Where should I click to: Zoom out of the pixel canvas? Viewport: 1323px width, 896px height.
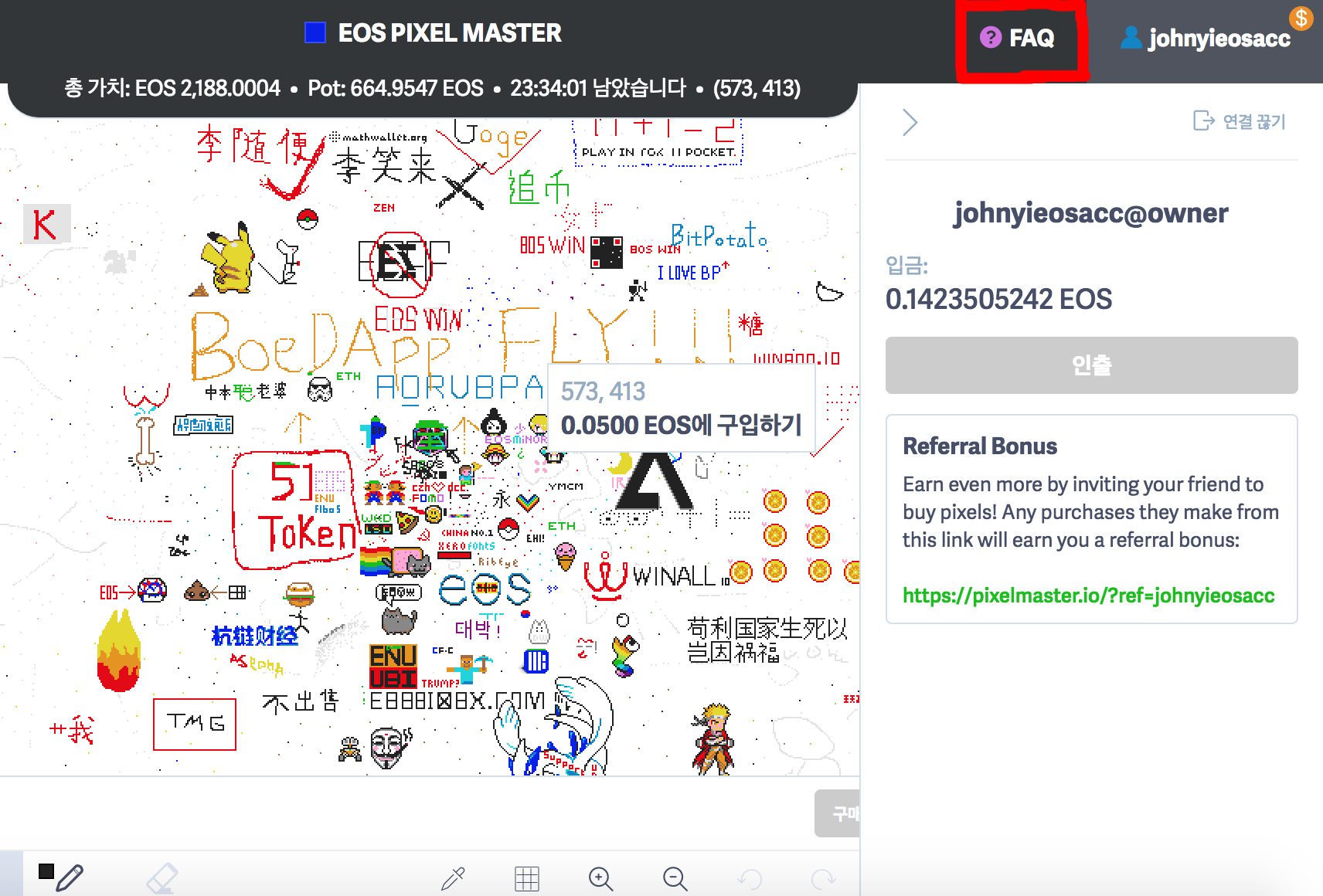(675, 879)
